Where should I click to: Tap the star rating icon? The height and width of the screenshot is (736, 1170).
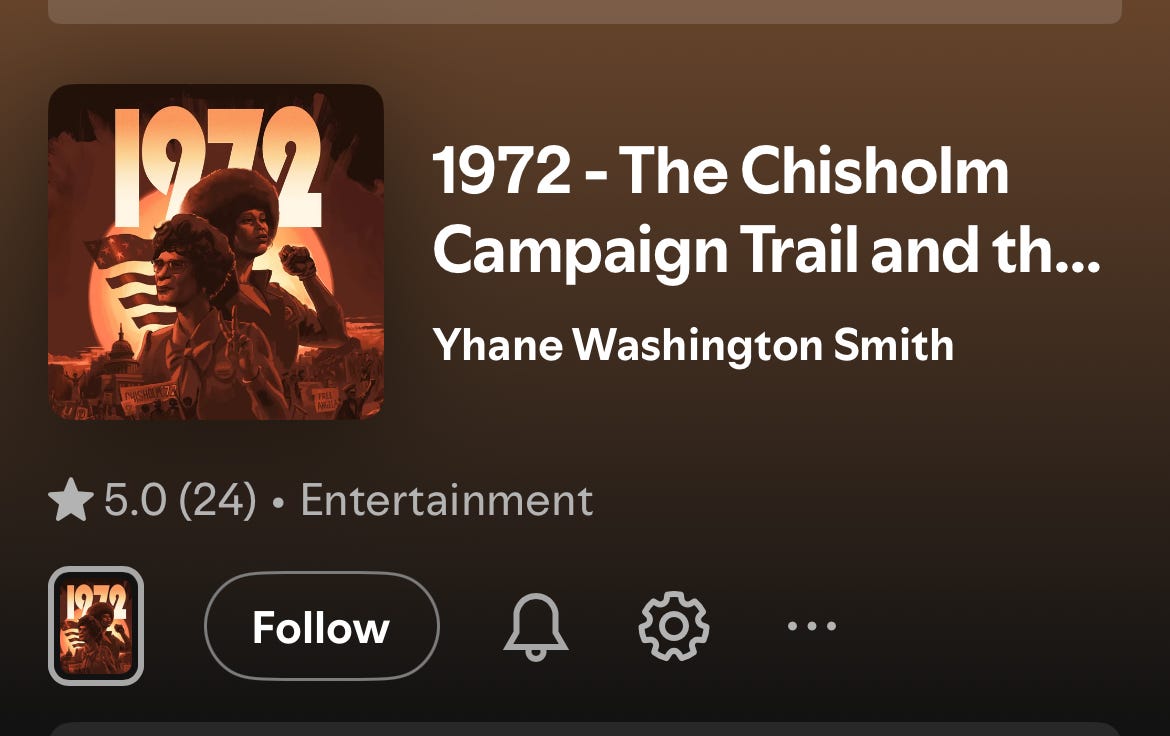tap(71, 499)
